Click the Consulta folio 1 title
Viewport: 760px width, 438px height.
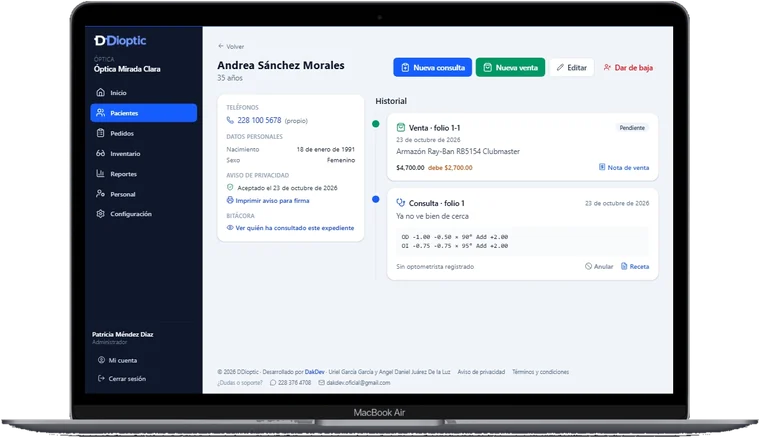pyautogui.click(x=436, y=203)
